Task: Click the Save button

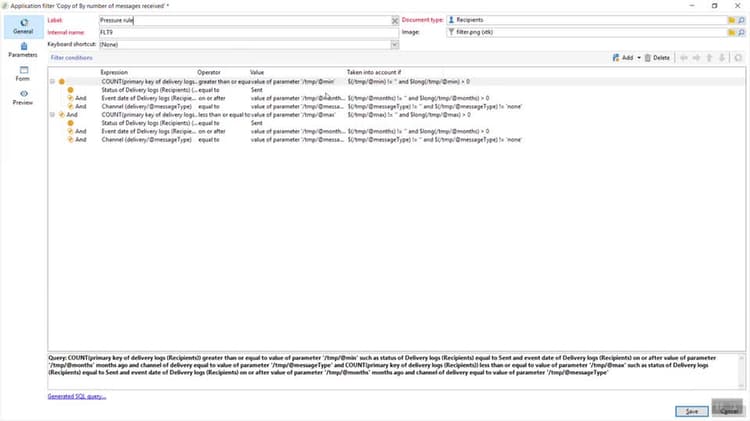Action: click(692, 411)
